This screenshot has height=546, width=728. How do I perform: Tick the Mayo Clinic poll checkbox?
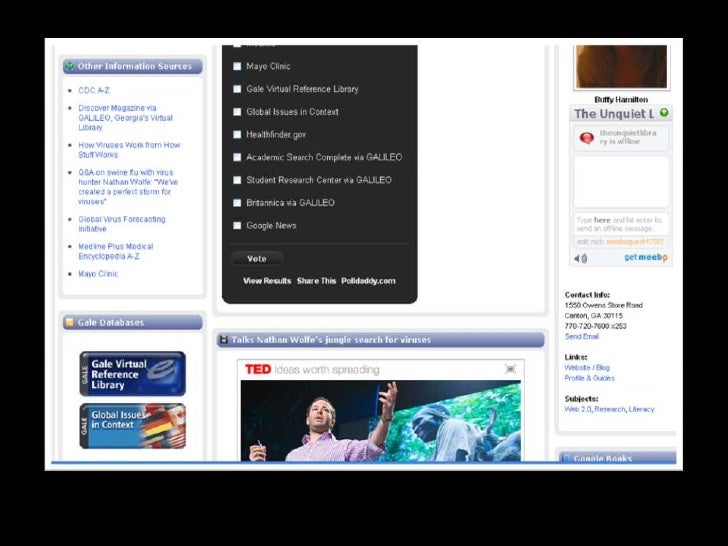(x=237, y=66)
